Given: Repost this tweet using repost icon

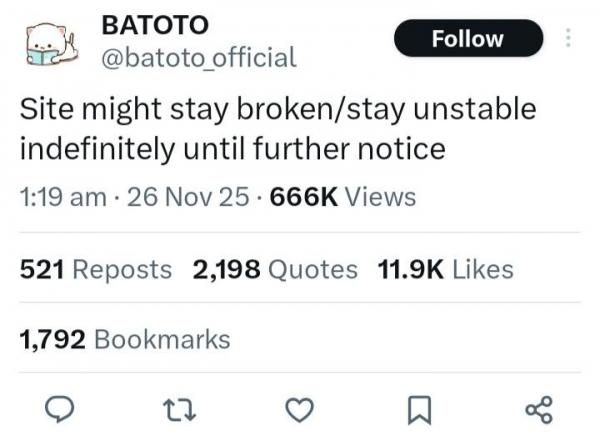Looking at the screenshot, I should pyautogui.click(x=179, y=410).
